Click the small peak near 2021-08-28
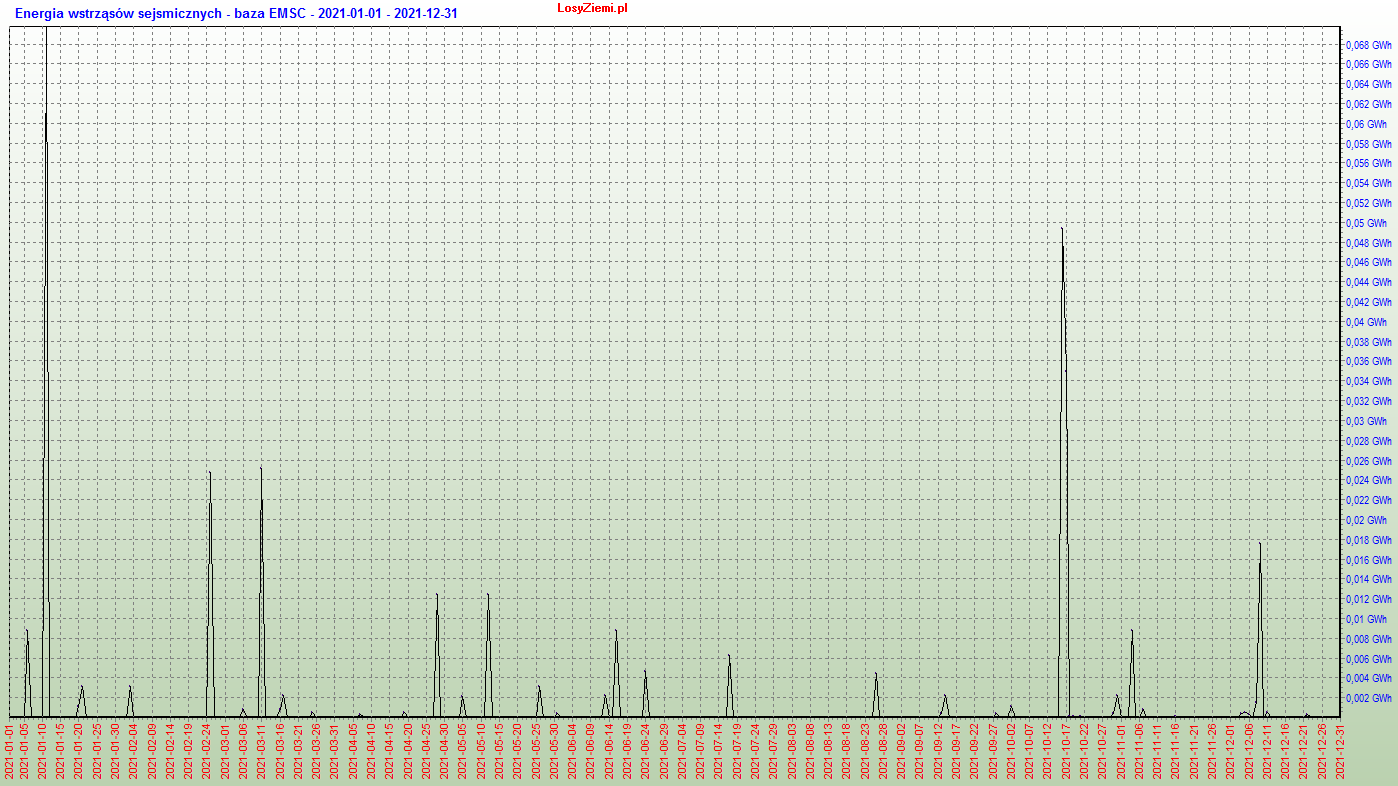 (876, 675)
